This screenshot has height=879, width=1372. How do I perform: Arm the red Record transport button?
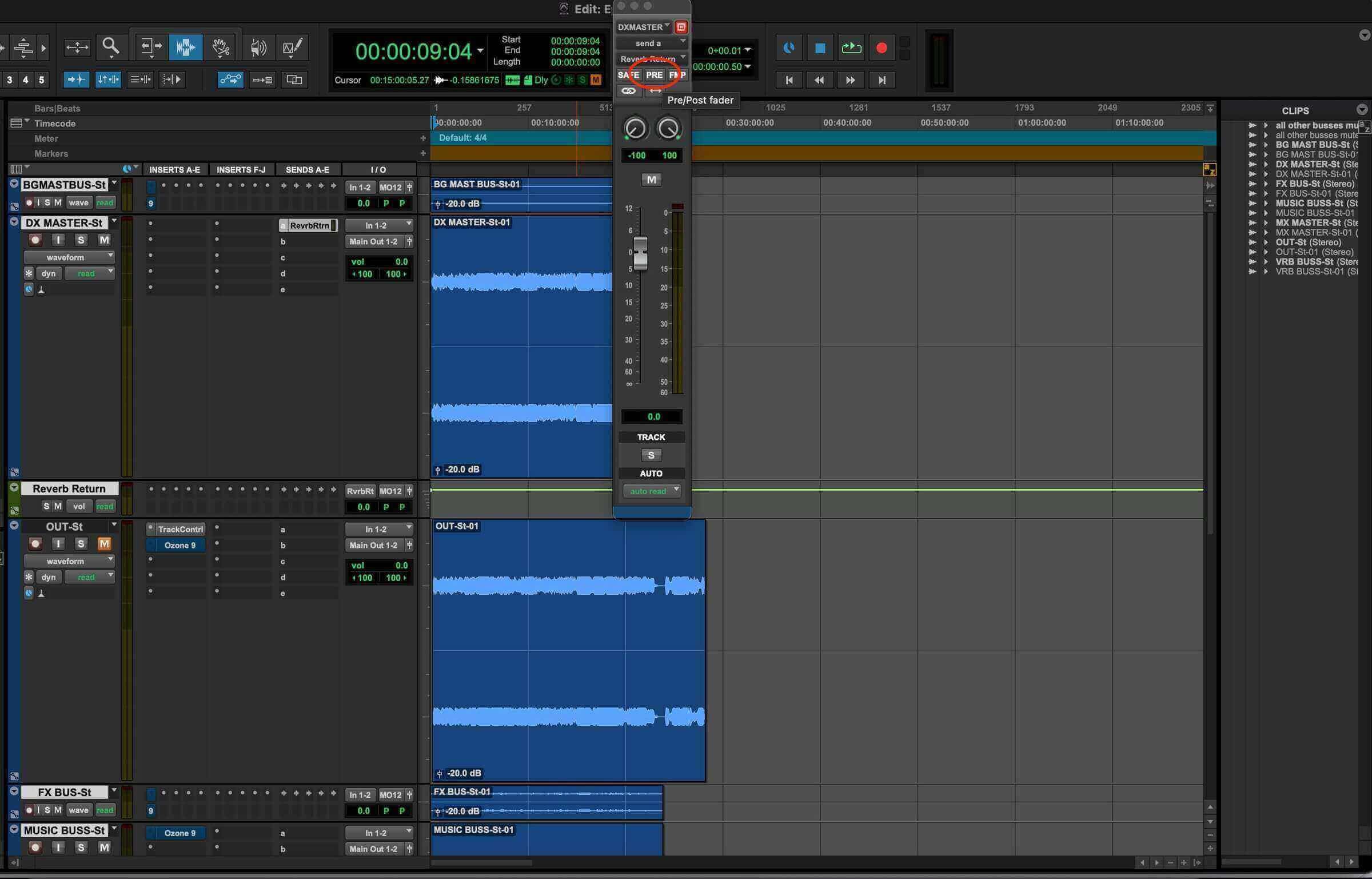tap(882, 48)
